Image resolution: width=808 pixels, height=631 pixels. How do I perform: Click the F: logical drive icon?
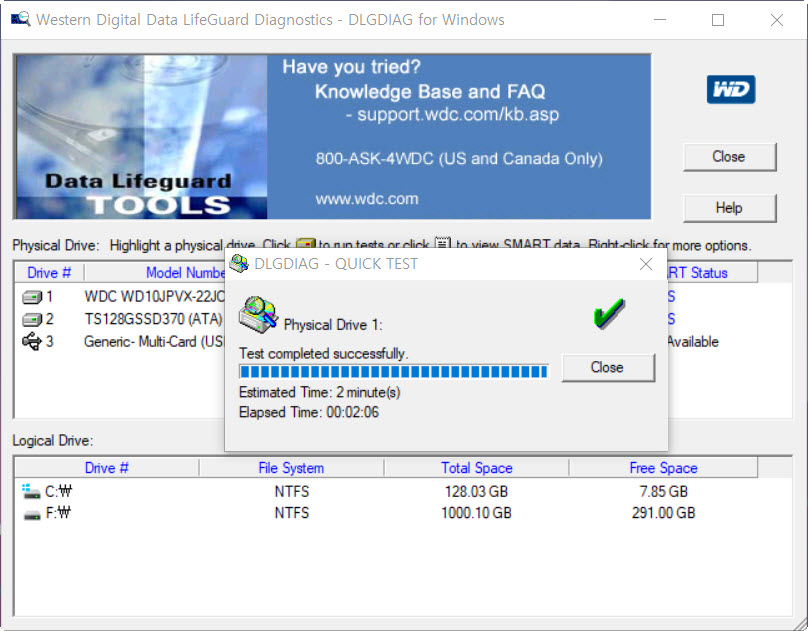click(x=32, y=515)
